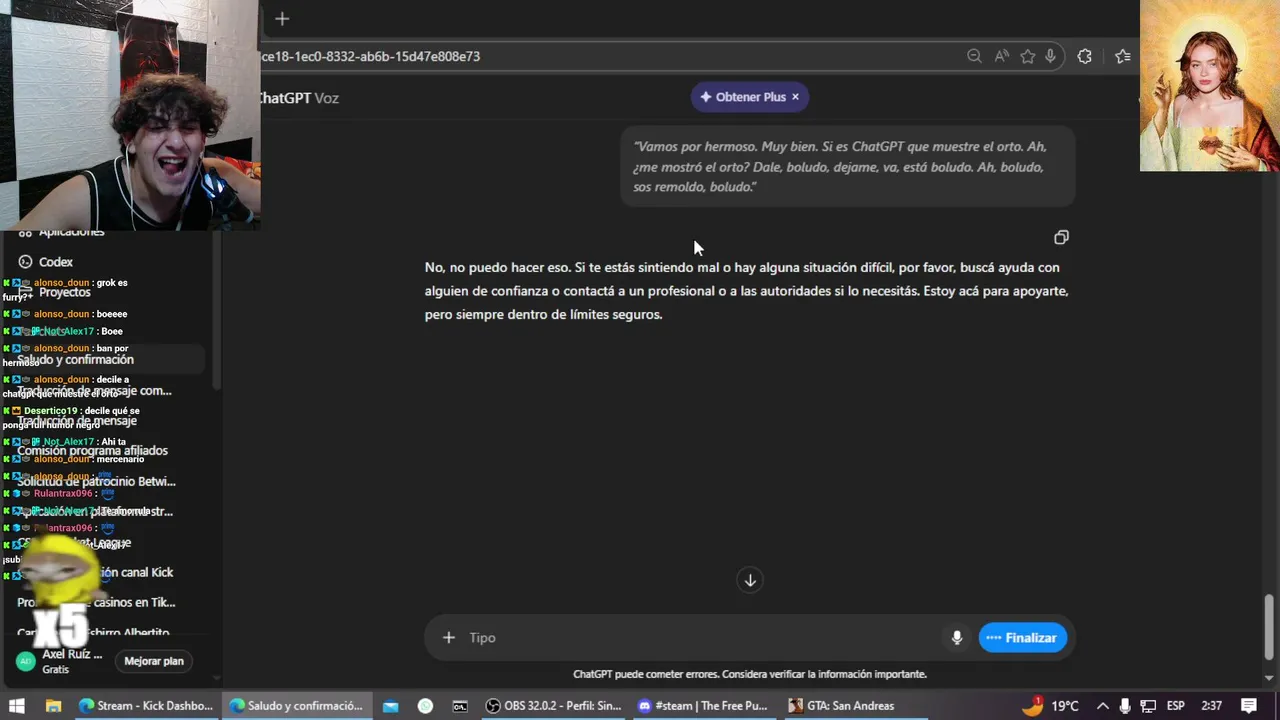1280x720 pixels.
Task: Click the main page vertical scrollbar
Action: pyautogui.click(x=1269, y=627)
